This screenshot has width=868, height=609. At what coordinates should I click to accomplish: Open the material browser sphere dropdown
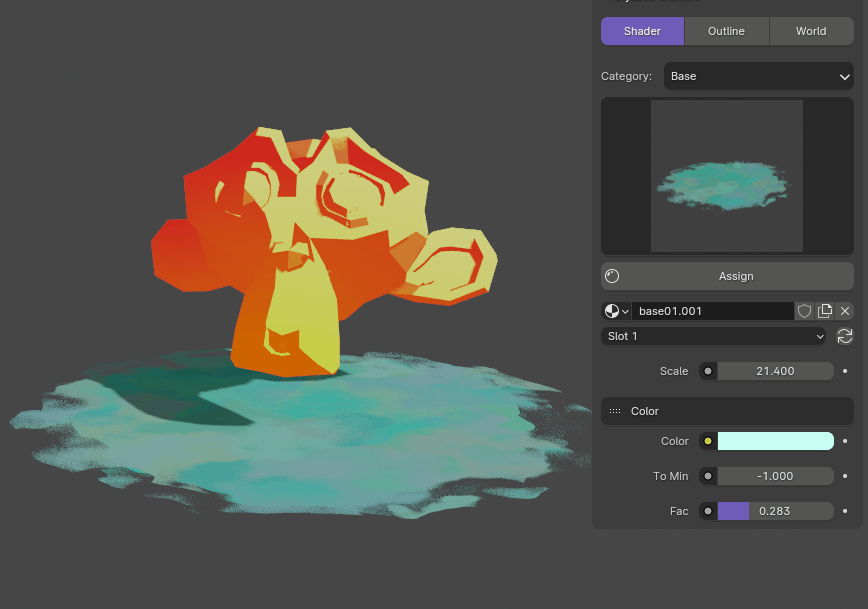pyautogui.click(x=616, y=311)
